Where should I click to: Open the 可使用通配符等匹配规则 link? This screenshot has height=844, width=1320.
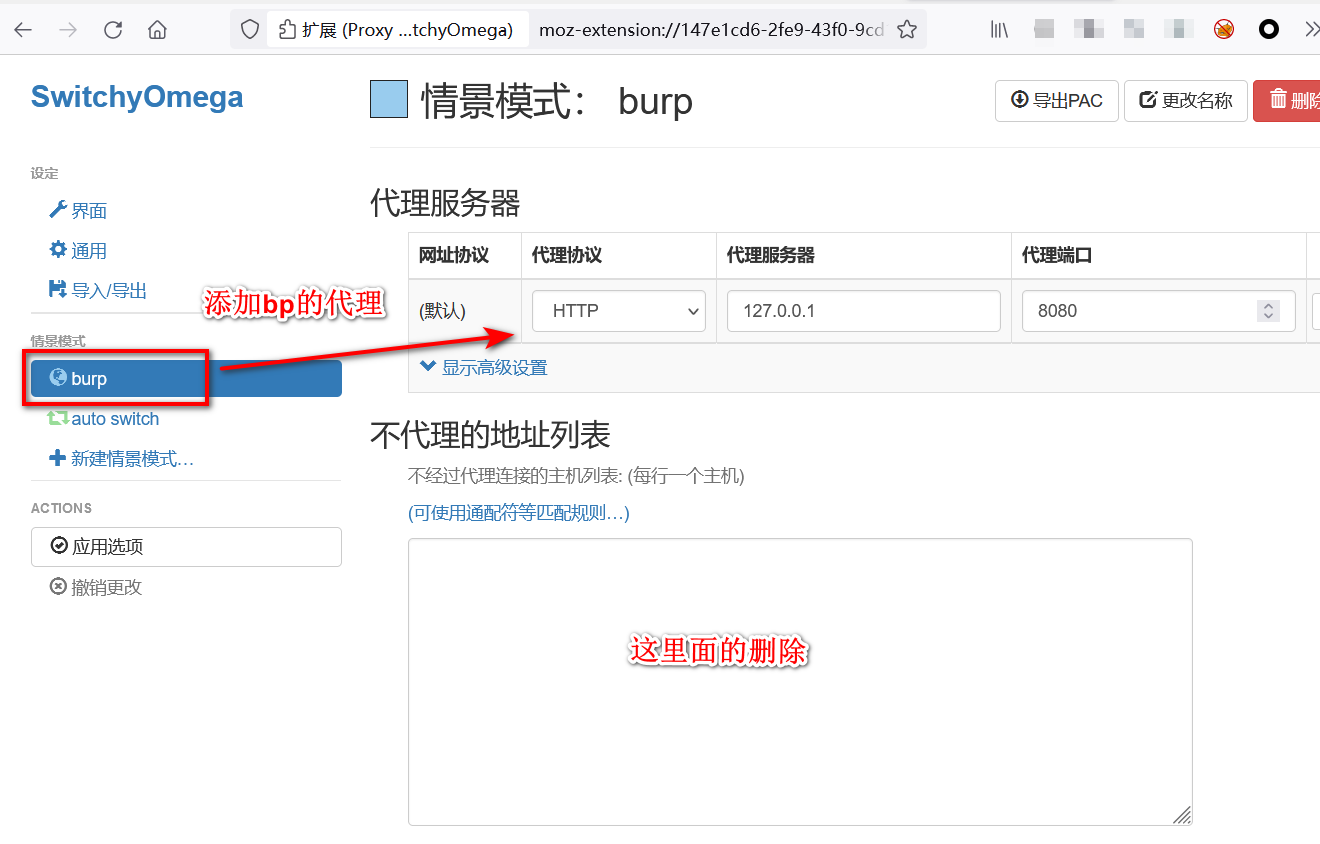(x=519, y=513)
